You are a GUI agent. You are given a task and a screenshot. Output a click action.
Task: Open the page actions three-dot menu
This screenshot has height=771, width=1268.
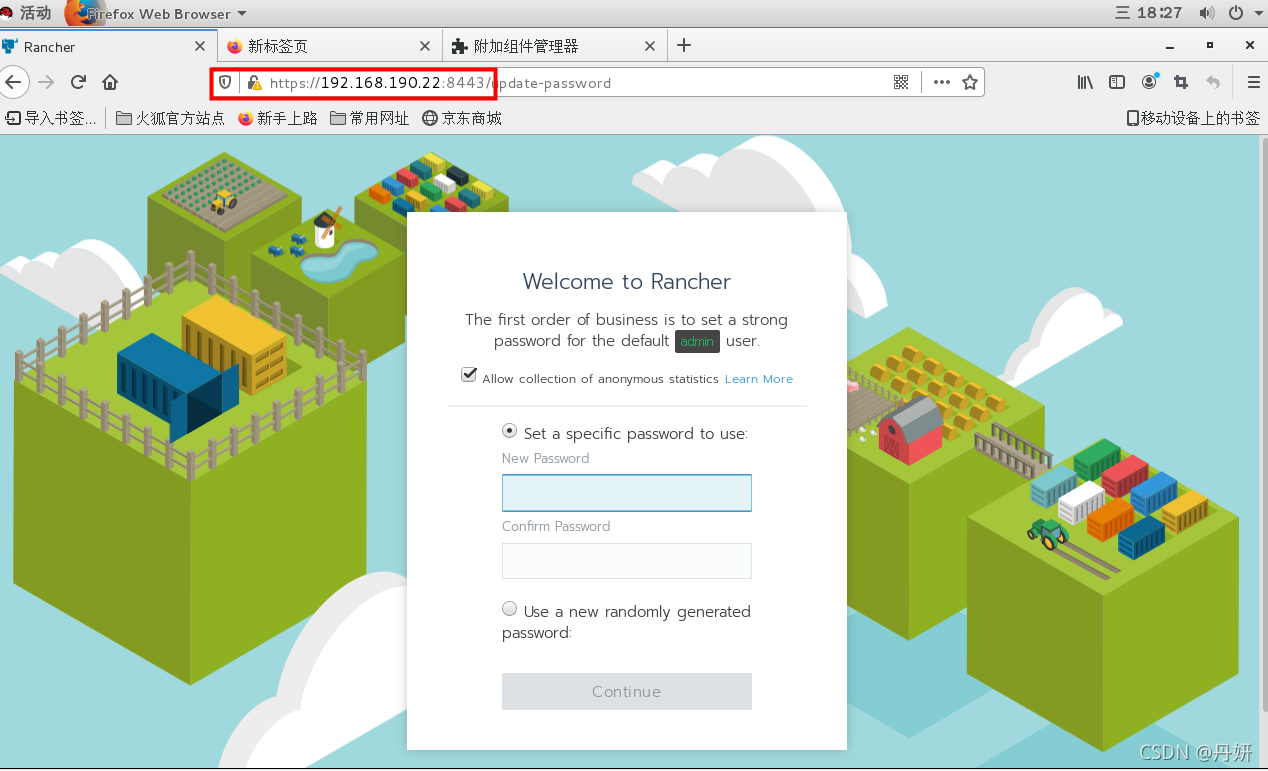[x=941, y=83]
